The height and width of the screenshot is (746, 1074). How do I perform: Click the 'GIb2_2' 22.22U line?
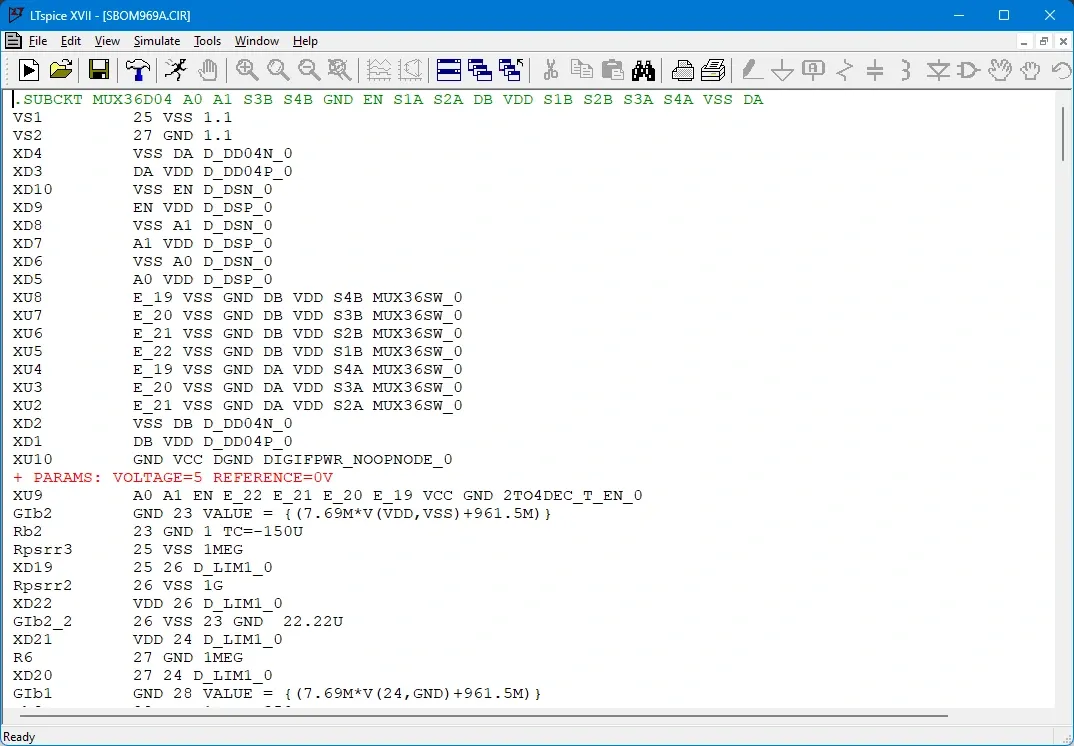click(x=178, y=621)
